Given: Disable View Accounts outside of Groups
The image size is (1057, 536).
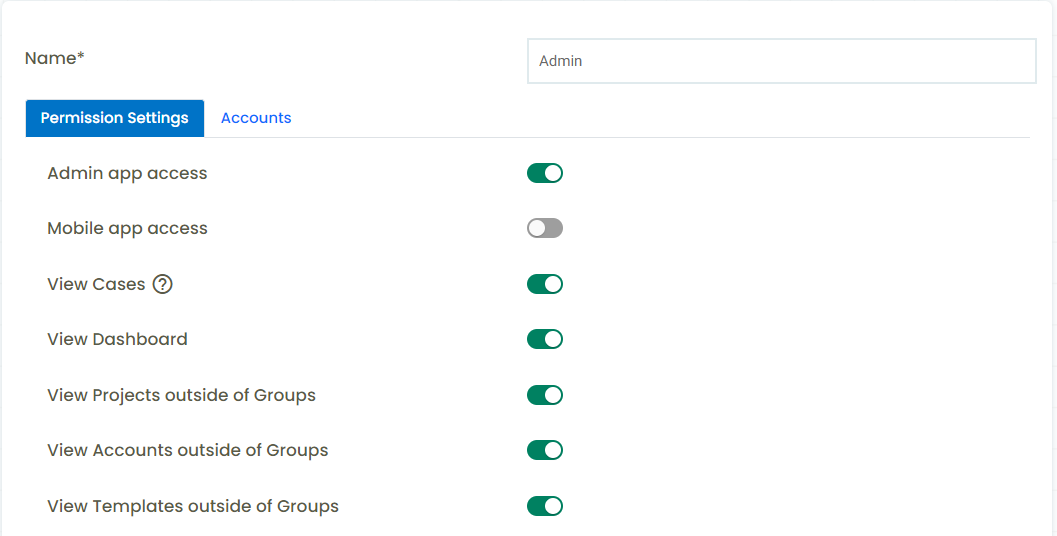Looking at the screenshot, I should (x=545, y=450).
